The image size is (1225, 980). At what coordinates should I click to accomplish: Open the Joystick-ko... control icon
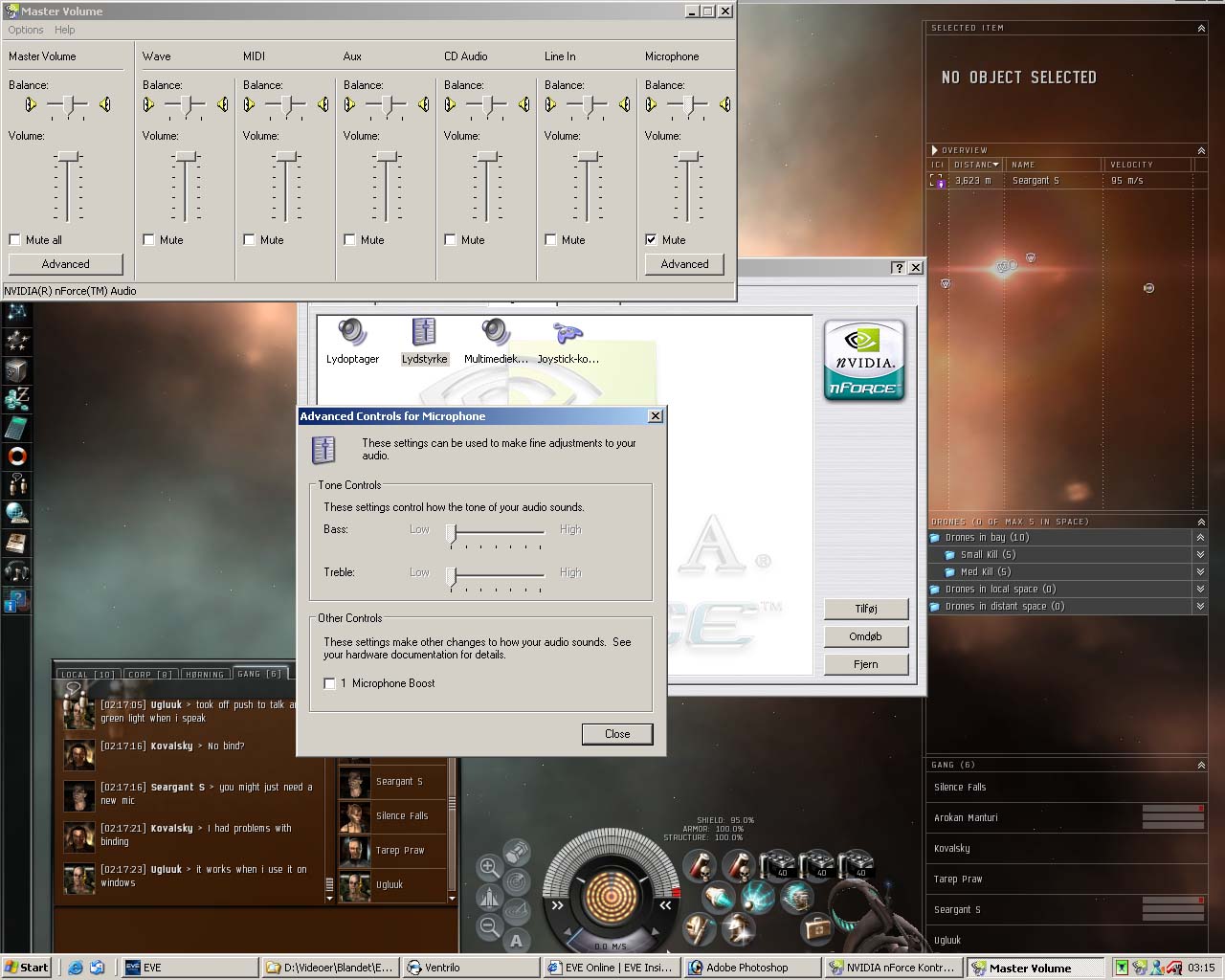point(568,334)
